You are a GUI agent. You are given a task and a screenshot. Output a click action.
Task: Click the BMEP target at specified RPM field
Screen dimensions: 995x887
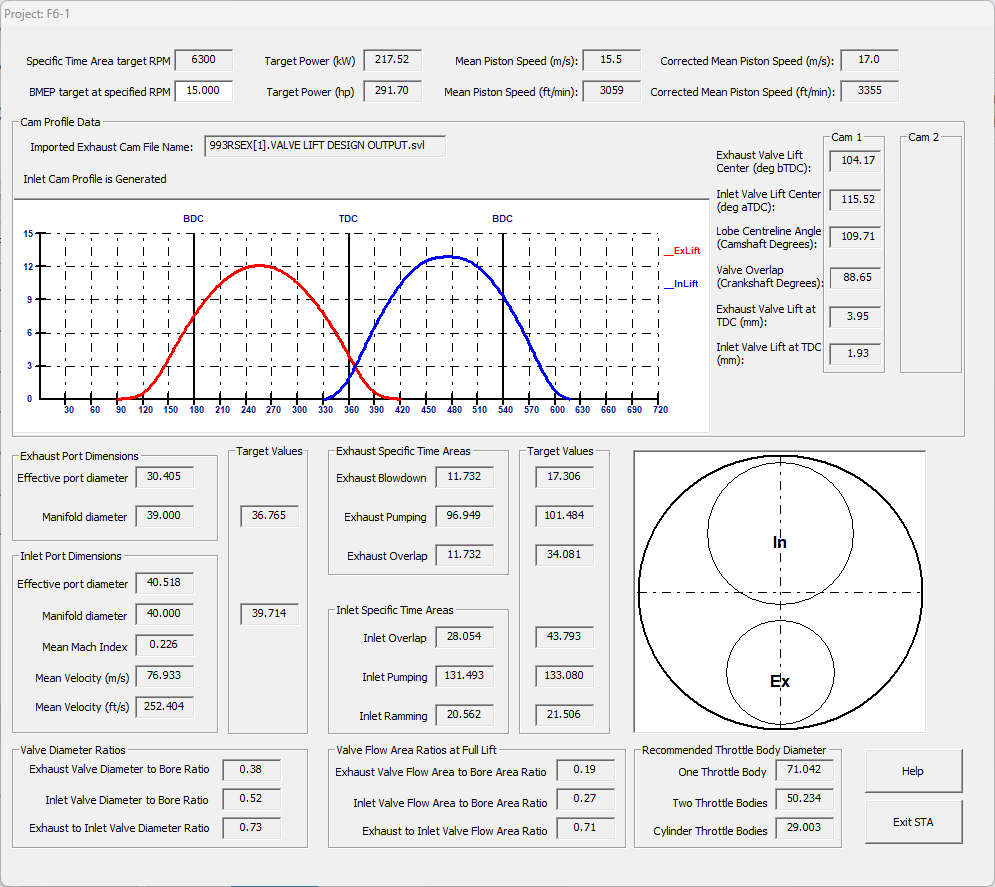point(204,91)
